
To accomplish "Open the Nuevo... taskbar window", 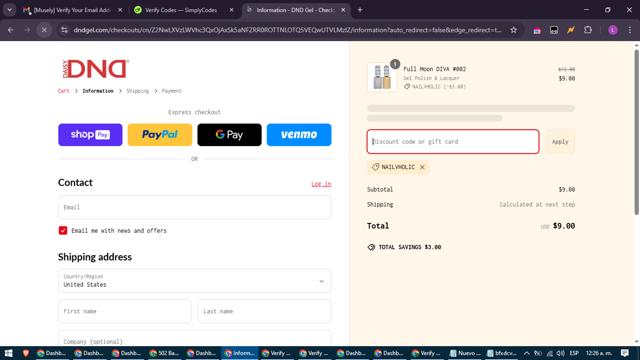I will [x=465, y=353].
